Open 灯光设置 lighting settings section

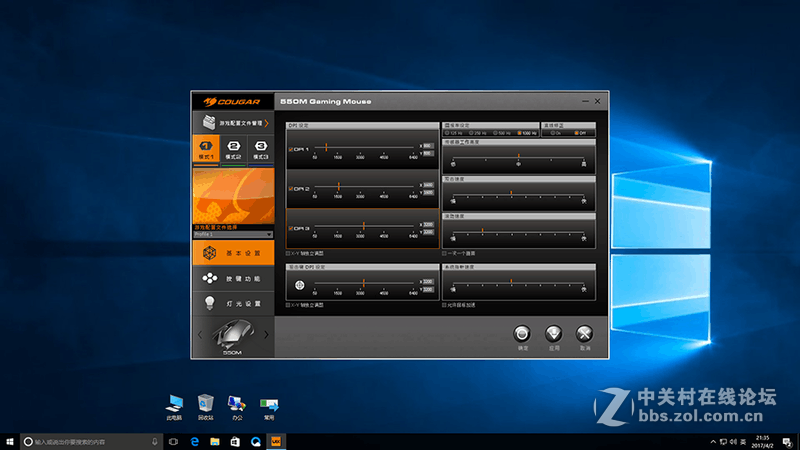pos(232,303)
